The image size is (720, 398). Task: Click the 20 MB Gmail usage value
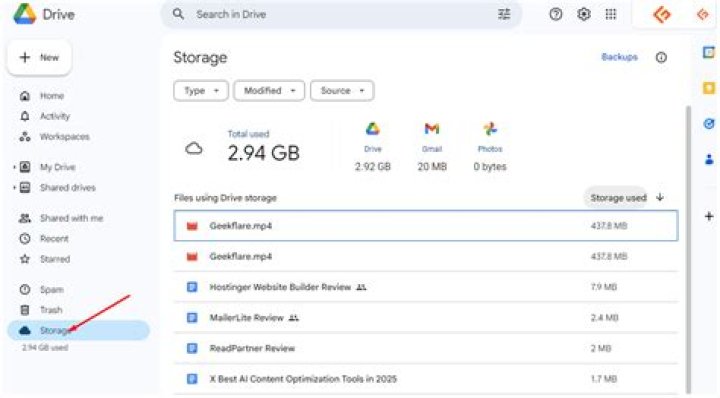[432, 167]
